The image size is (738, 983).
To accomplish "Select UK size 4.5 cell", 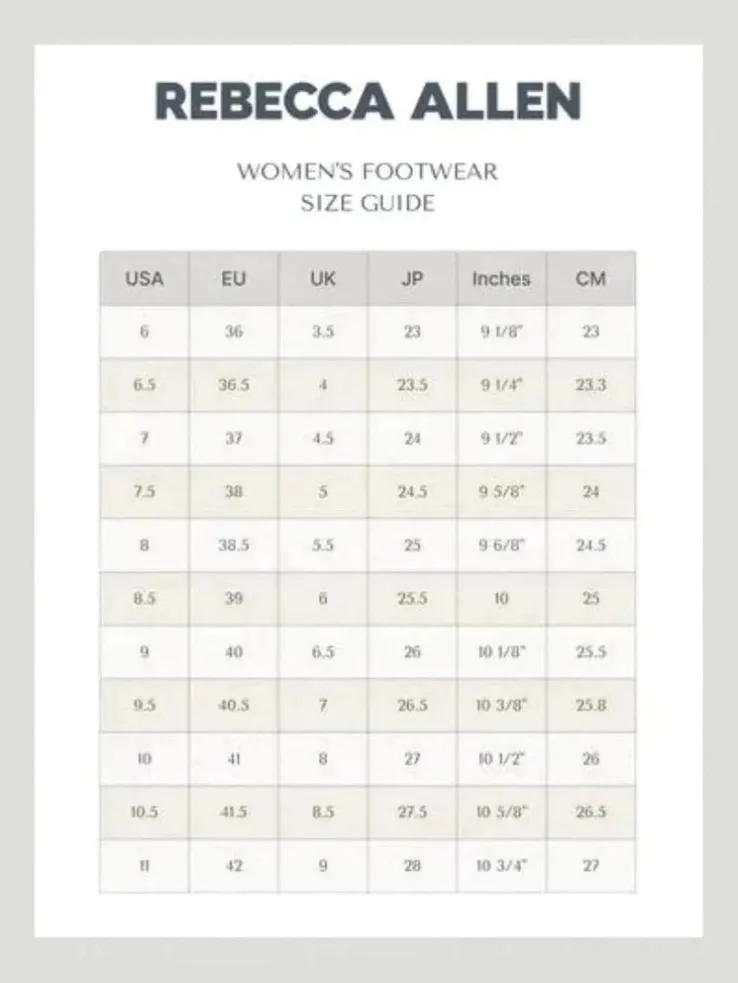I will [x=323, y=438].
